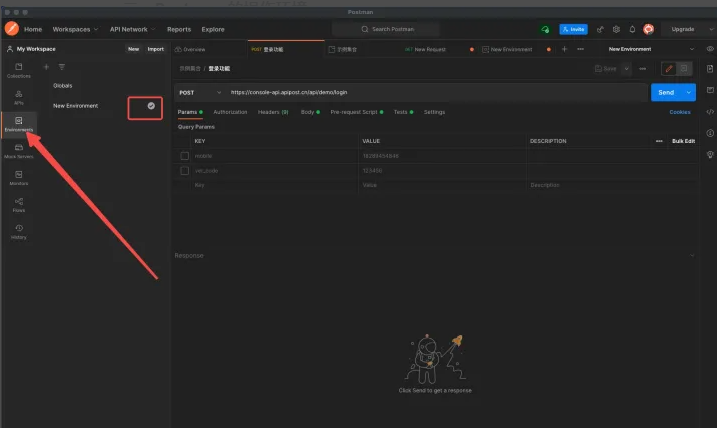Click the Postman logo icon
Viewport: 717px width, 428px height.
(12, 29)
